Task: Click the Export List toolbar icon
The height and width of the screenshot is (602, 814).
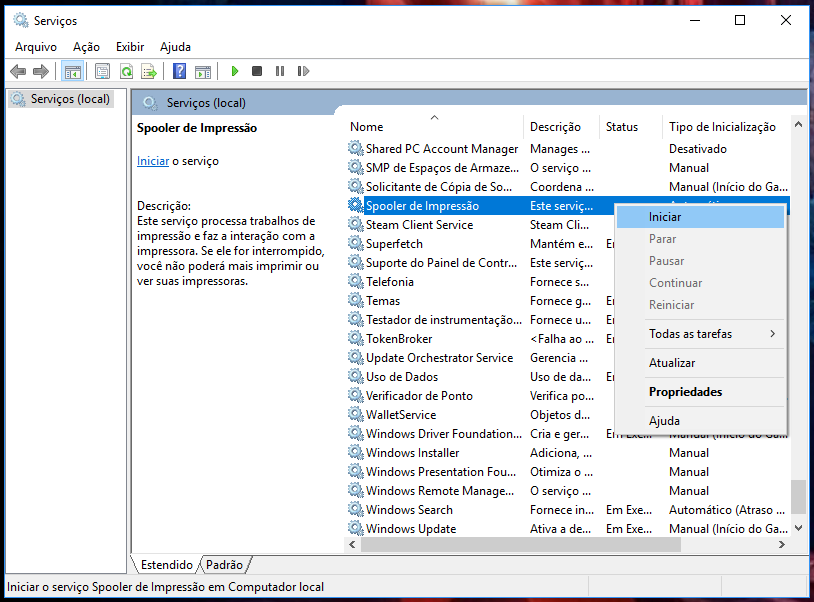Action: [149, 71]
